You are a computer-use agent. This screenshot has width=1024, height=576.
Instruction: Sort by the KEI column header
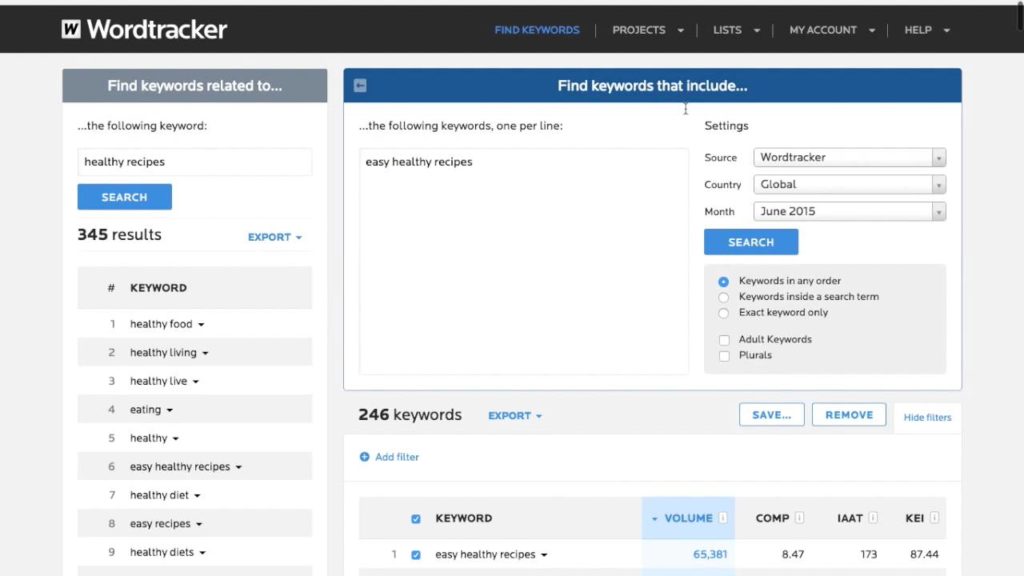point(914,518)
